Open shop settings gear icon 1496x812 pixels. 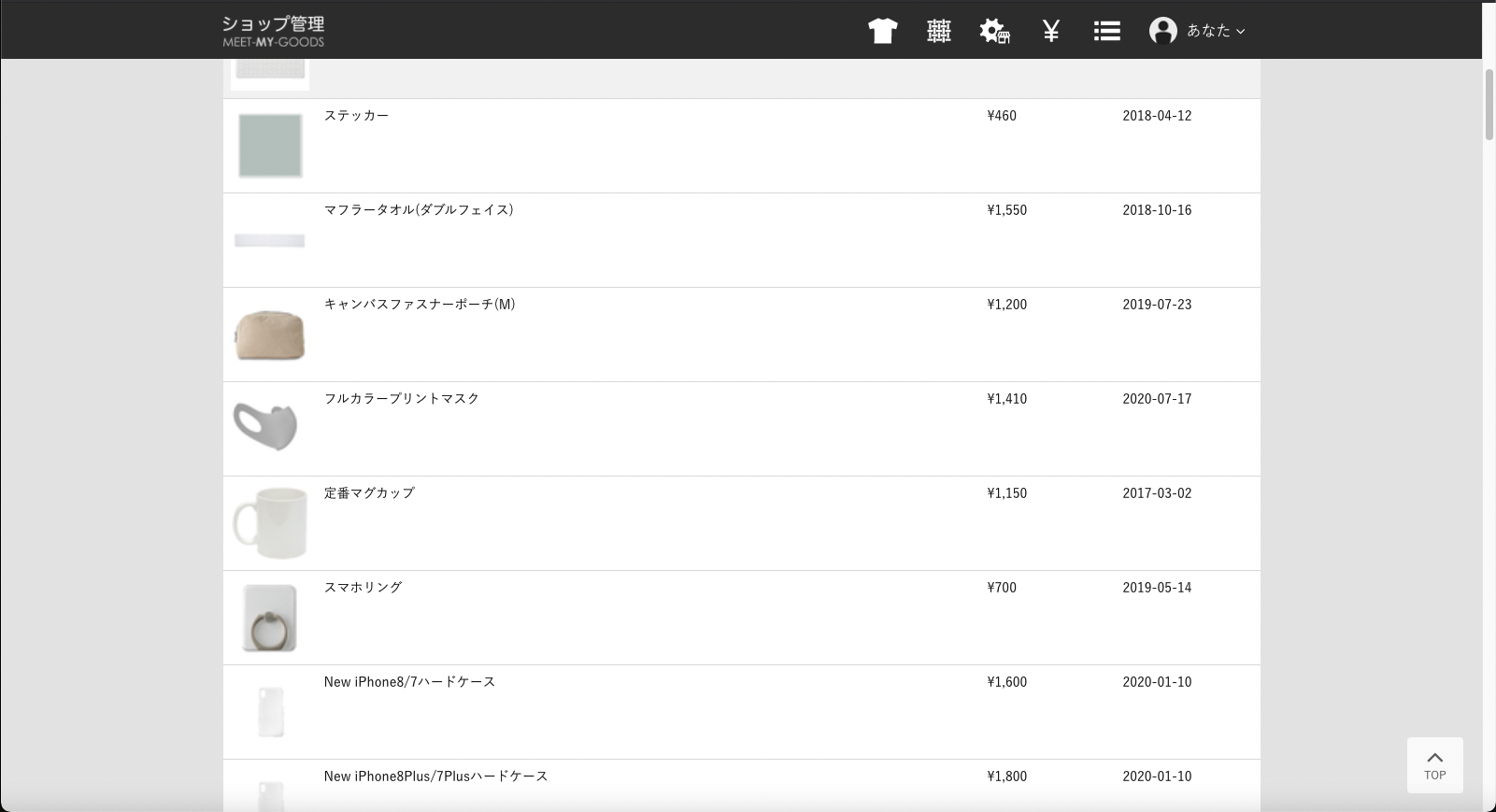point(995,31)
